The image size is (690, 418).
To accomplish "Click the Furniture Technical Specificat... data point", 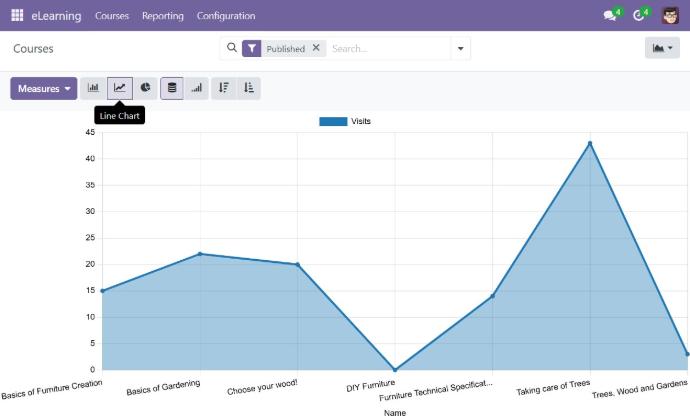I will point(492,296).
